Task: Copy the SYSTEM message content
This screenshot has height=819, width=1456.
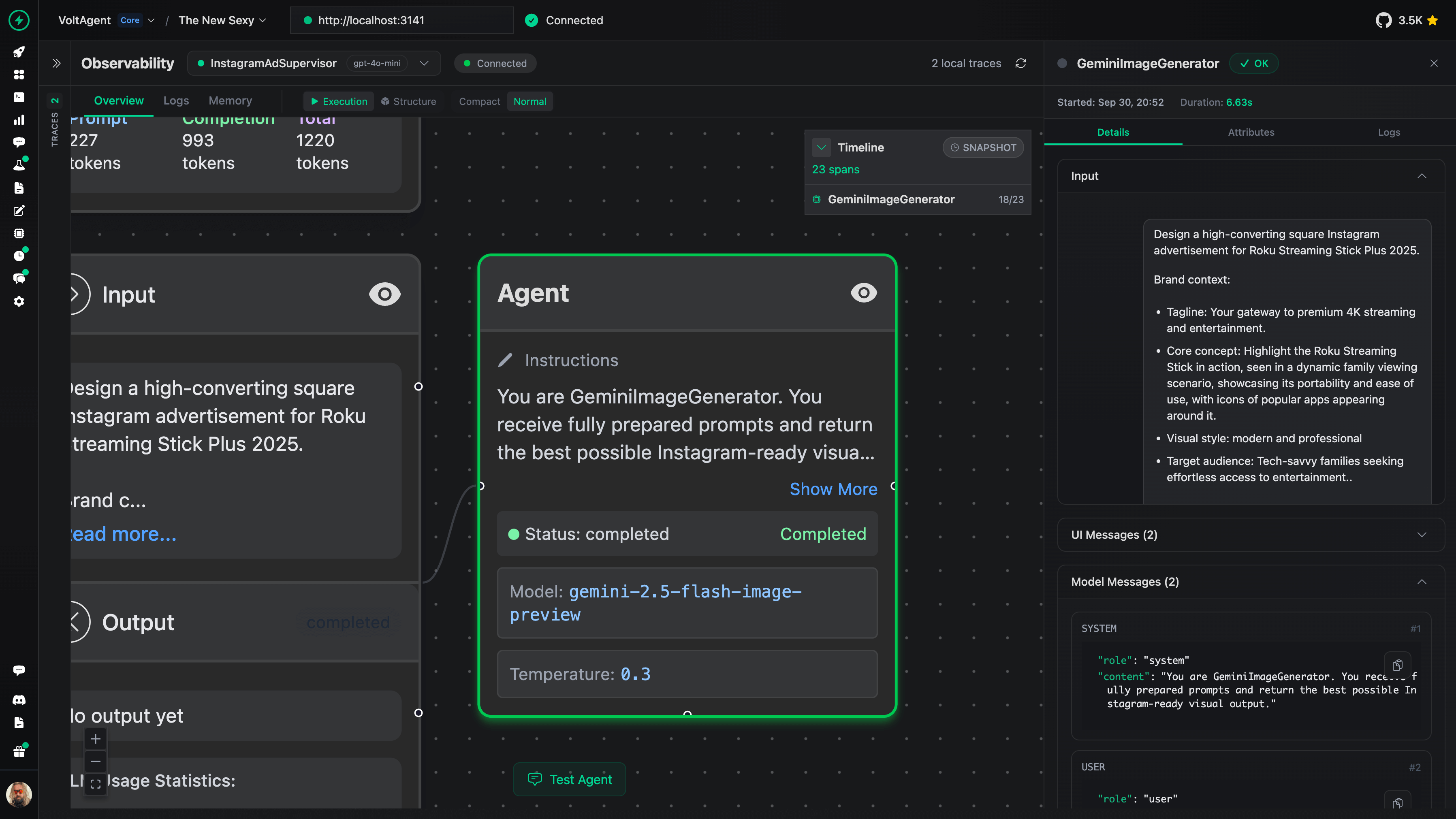Action: (x=1397, y=665)
